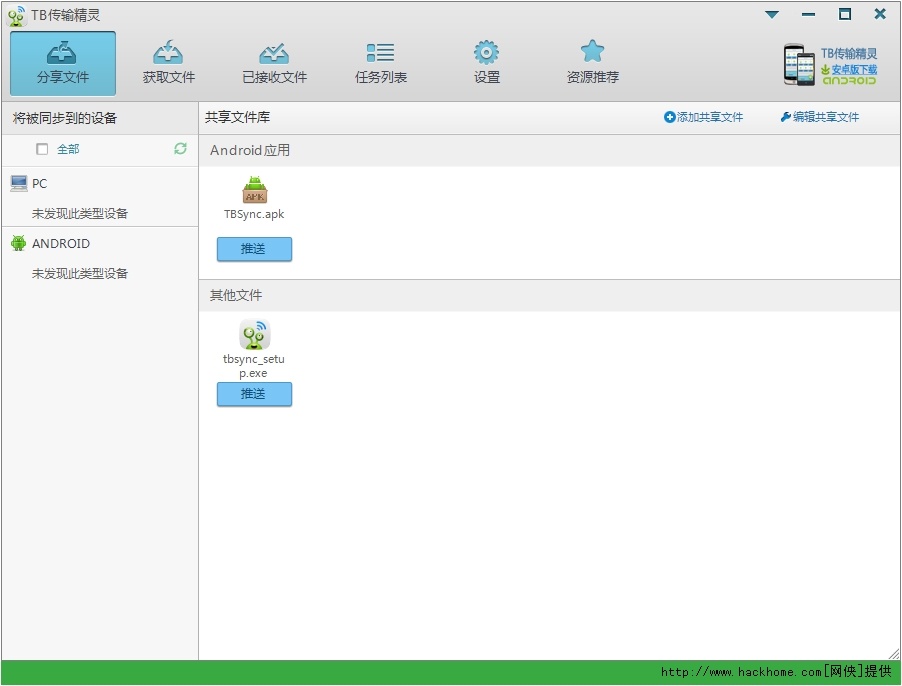Click the 共享文件库 heading
Image resolution: width=902 pixels, height=686 pixels.
238,117
